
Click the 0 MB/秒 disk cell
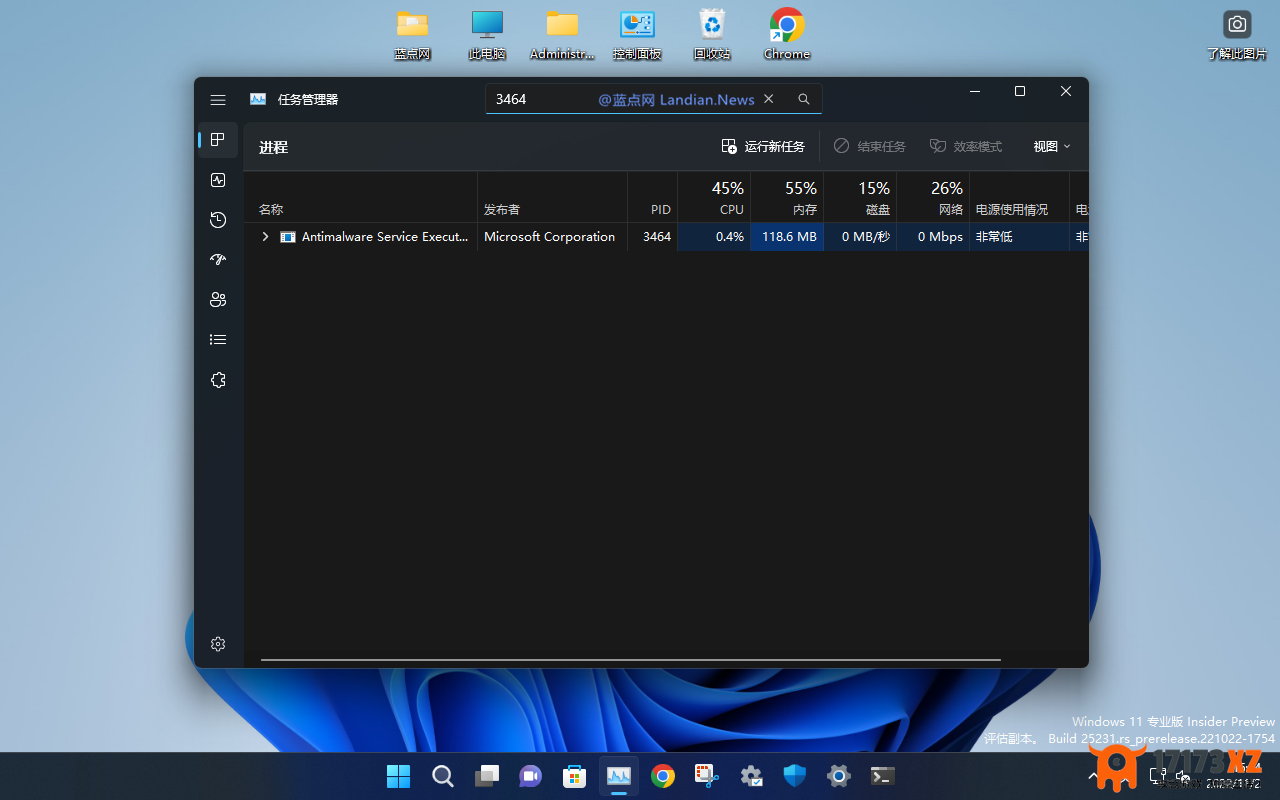[x=860, y=237]
